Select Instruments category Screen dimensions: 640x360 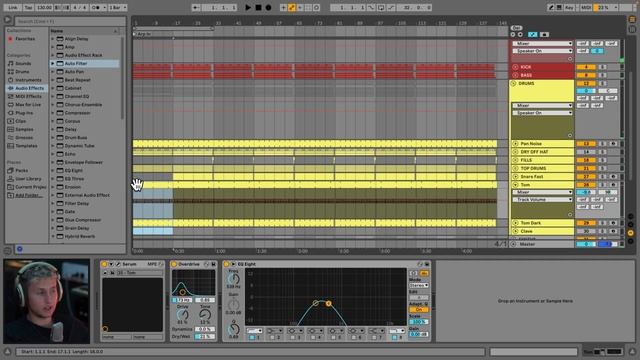point(28,80)
